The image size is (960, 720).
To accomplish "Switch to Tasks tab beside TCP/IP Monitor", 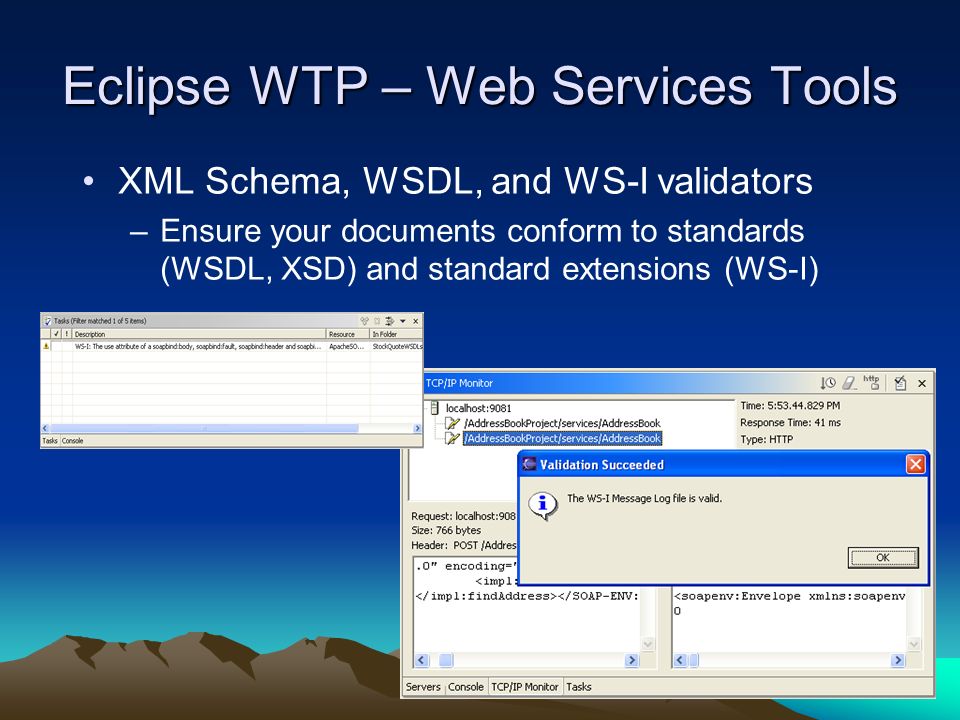I will tap(579, 687).
